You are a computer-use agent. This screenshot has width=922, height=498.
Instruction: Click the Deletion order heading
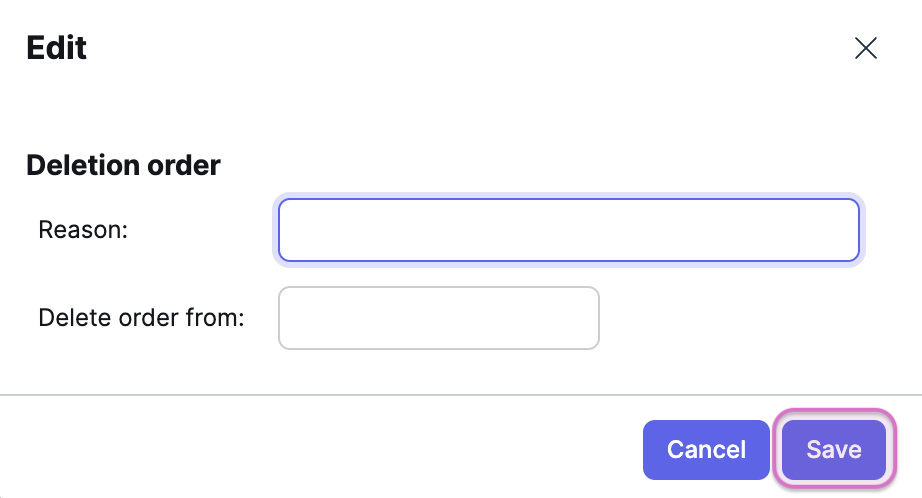click(x=123, y=165)
